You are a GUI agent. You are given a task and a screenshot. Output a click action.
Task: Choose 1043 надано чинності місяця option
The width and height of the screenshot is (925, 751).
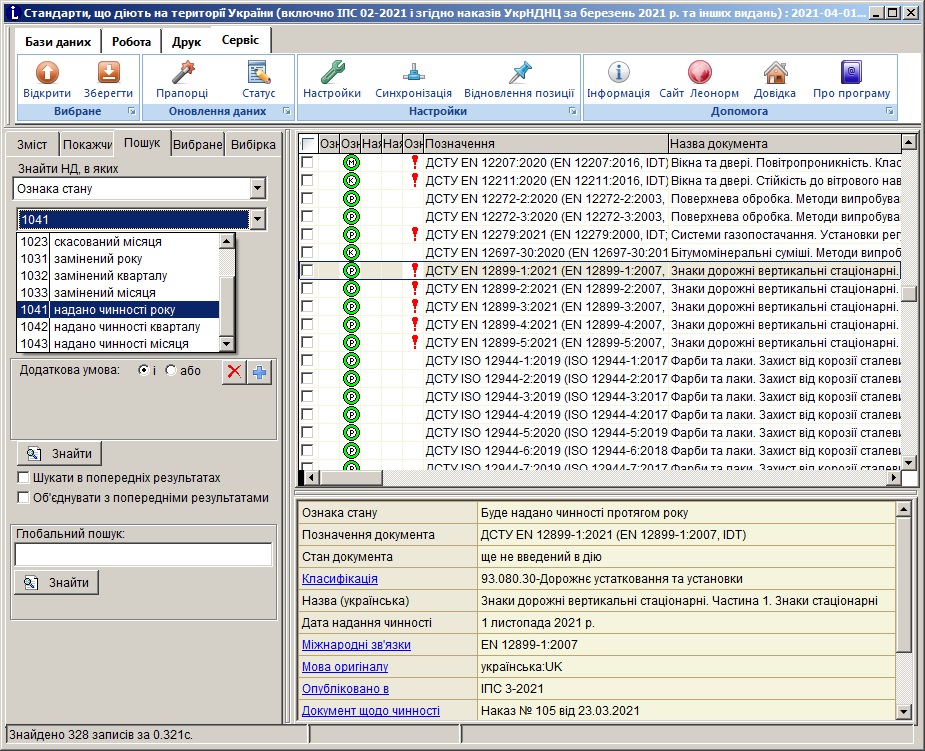(118, 343)
